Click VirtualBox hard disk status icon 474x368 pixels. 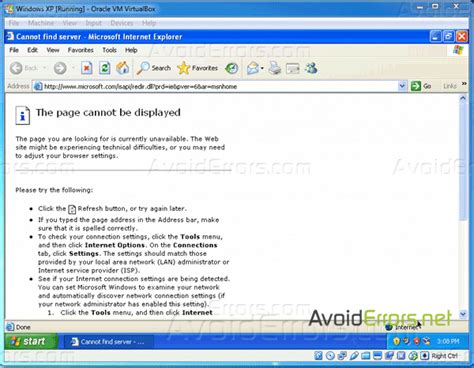tap(318, 356)
